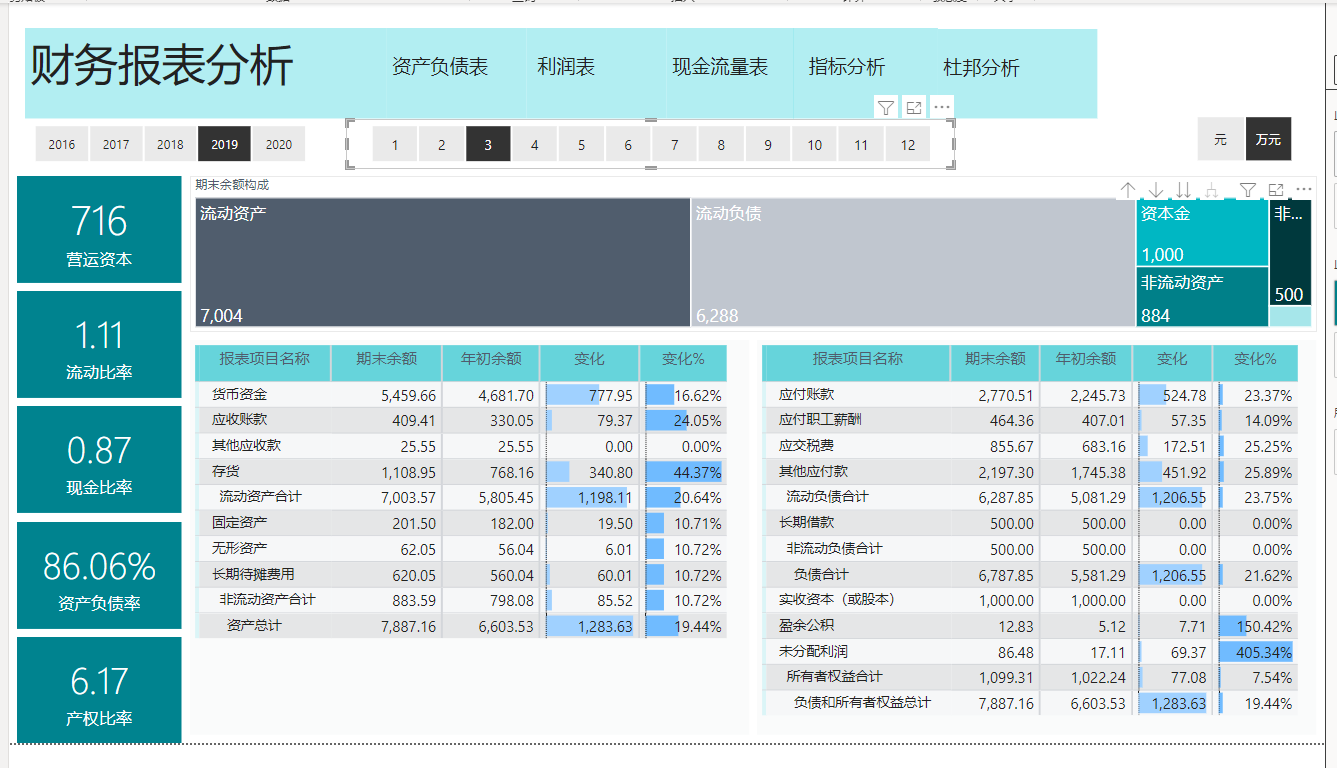Choose month 1 in month slicer
This screenshot has width=1337, height=768.
click(395, 144)
